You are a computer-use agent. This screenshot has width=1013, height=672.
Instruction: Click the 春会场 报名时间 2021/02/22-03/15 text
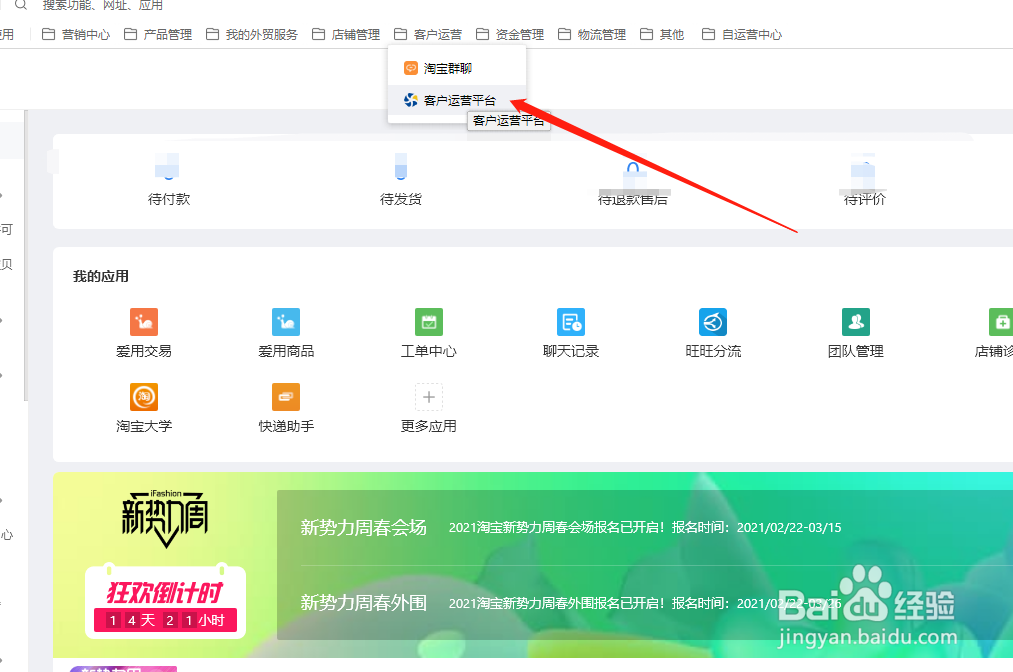(645, 528)
